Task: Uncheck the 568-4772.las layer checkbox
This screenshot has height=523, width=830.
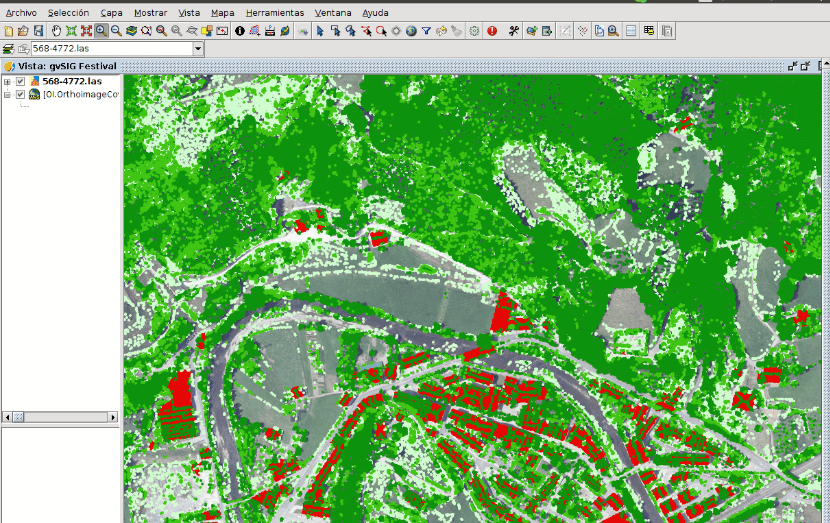Action: 20,81
